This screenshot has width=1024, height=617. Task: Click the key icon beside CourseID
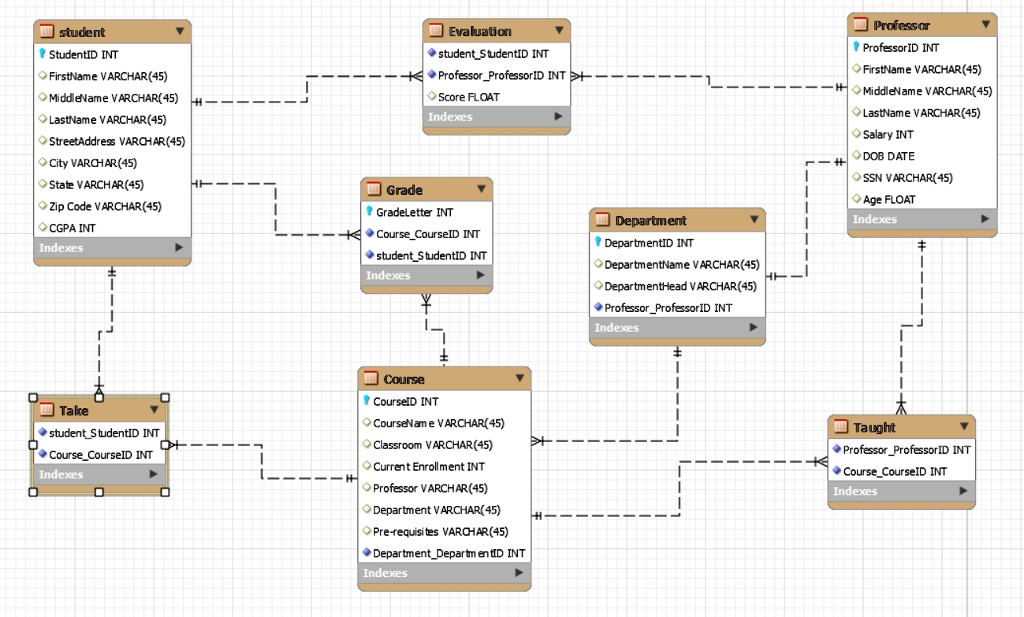(368, 401)
